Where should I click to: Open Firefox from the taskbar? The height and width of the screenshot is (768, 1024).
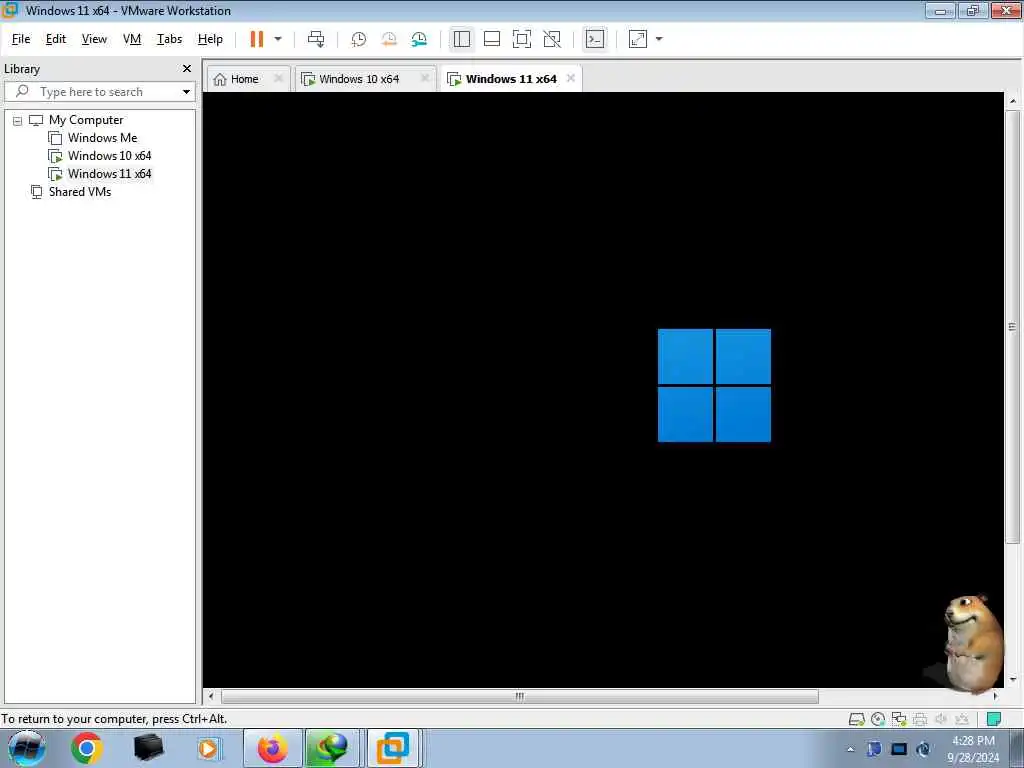(272, 748)
